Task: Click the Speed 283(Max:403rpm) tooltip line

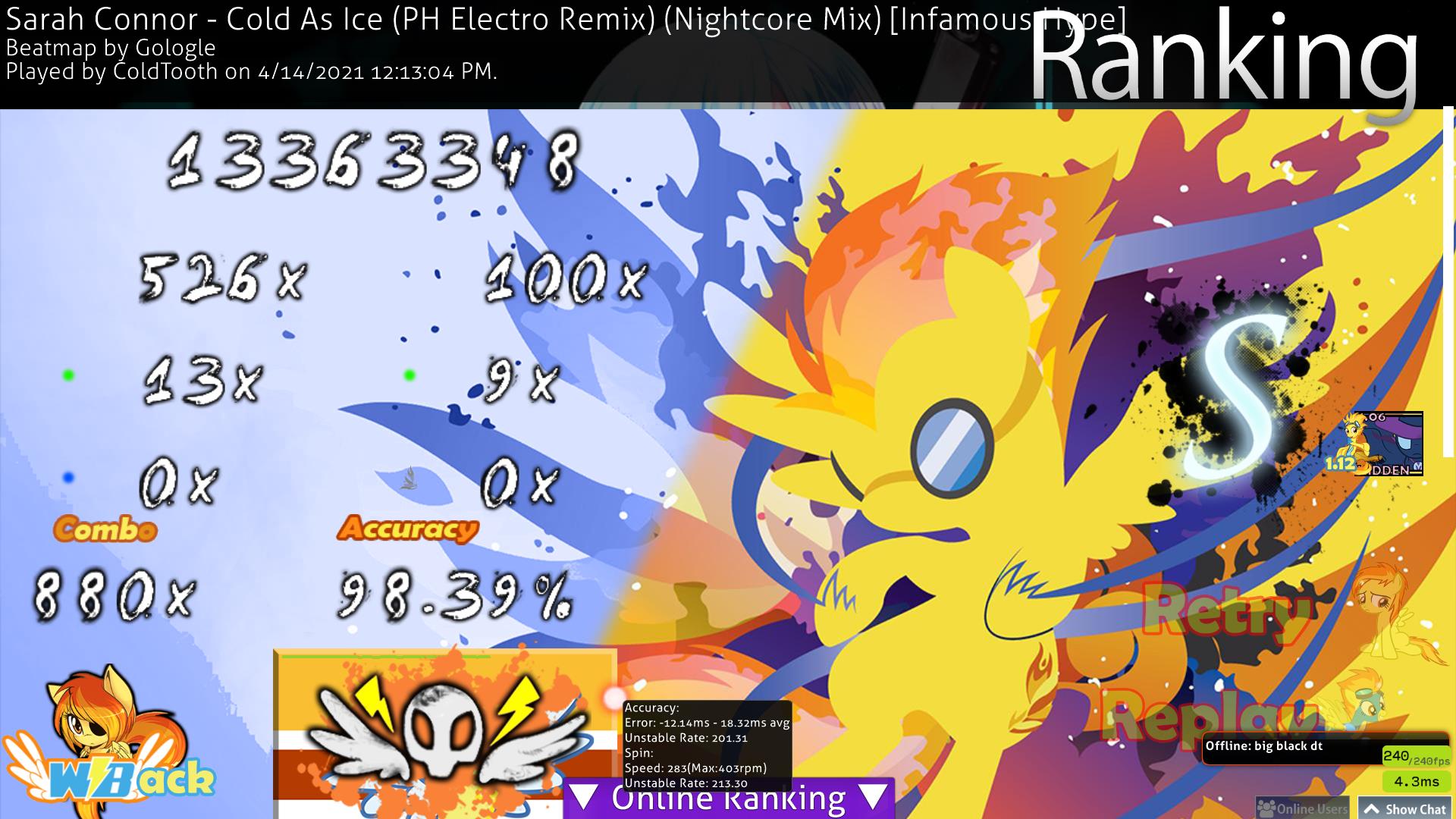Action: coord(695,768)
